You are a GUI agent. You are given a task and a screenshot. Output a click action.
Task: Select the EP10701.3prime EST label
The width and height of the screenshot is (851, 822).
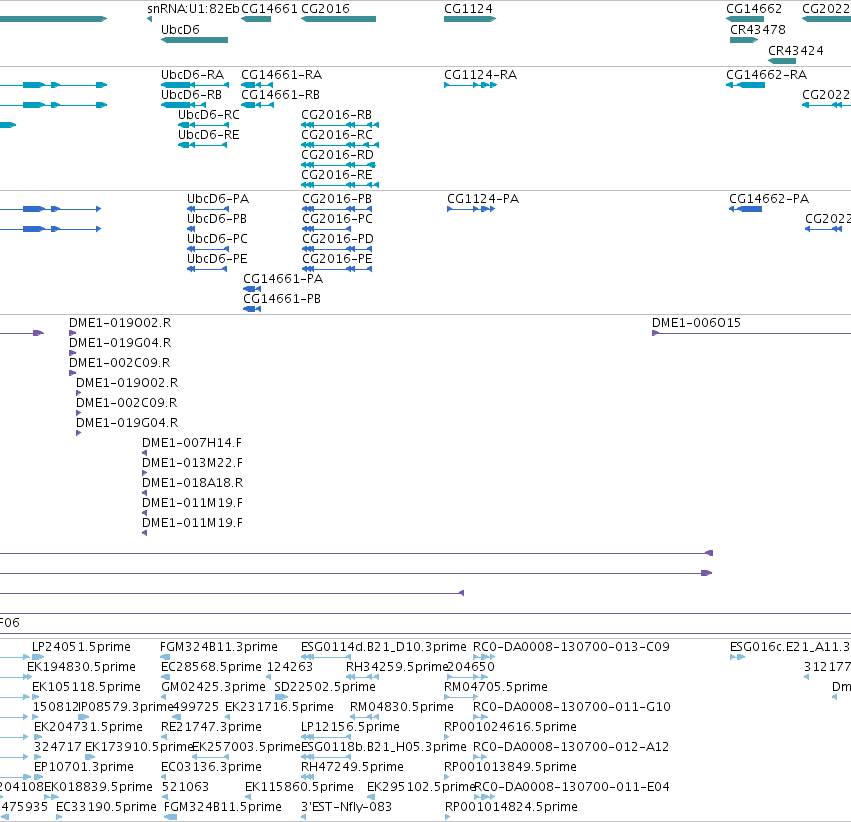[x=84, y=768]
